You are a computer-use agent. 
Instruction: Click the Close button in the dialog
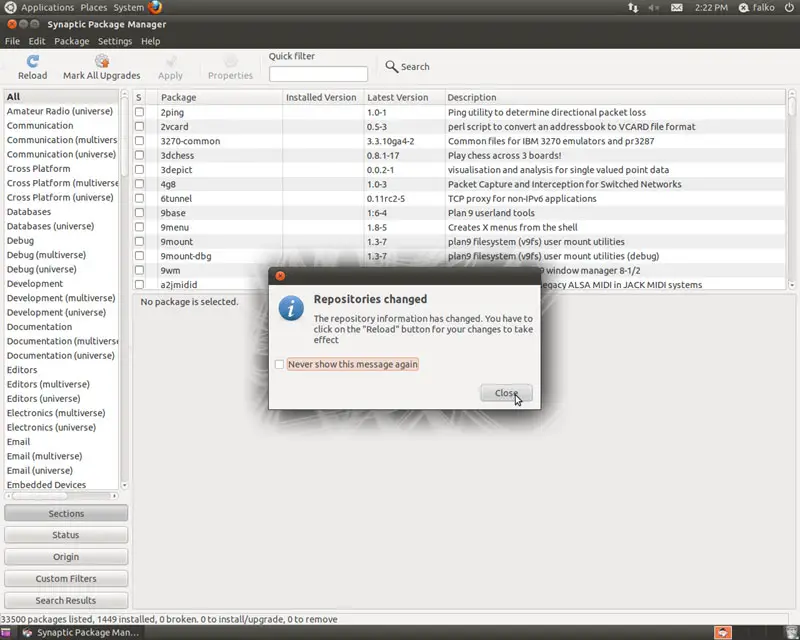click(506, 393)
